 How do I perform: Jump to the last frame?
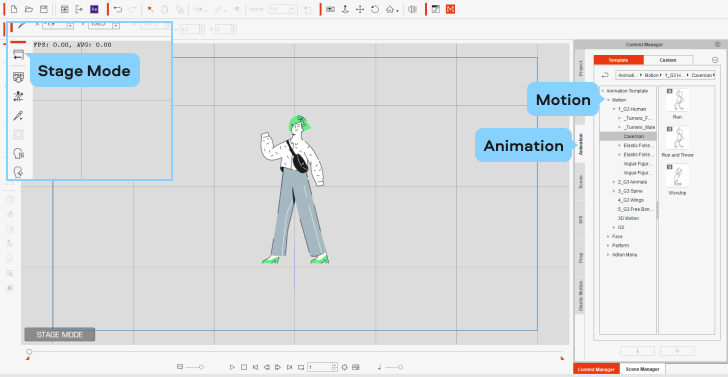click(x=290, y=367)
